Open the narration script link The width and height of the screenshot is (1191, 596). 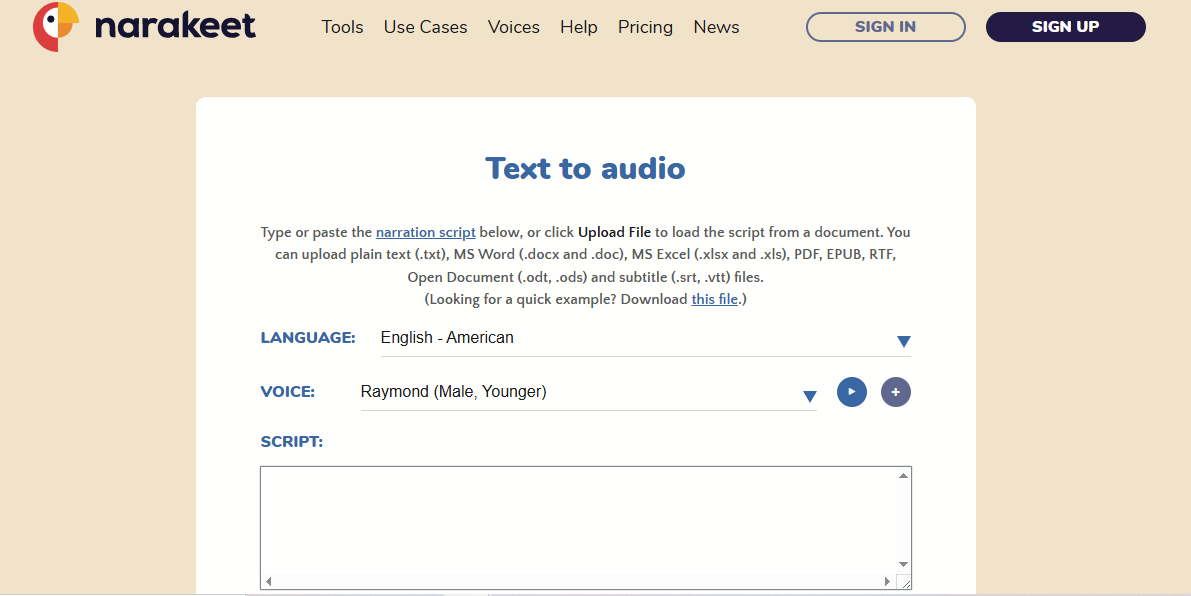425,232
